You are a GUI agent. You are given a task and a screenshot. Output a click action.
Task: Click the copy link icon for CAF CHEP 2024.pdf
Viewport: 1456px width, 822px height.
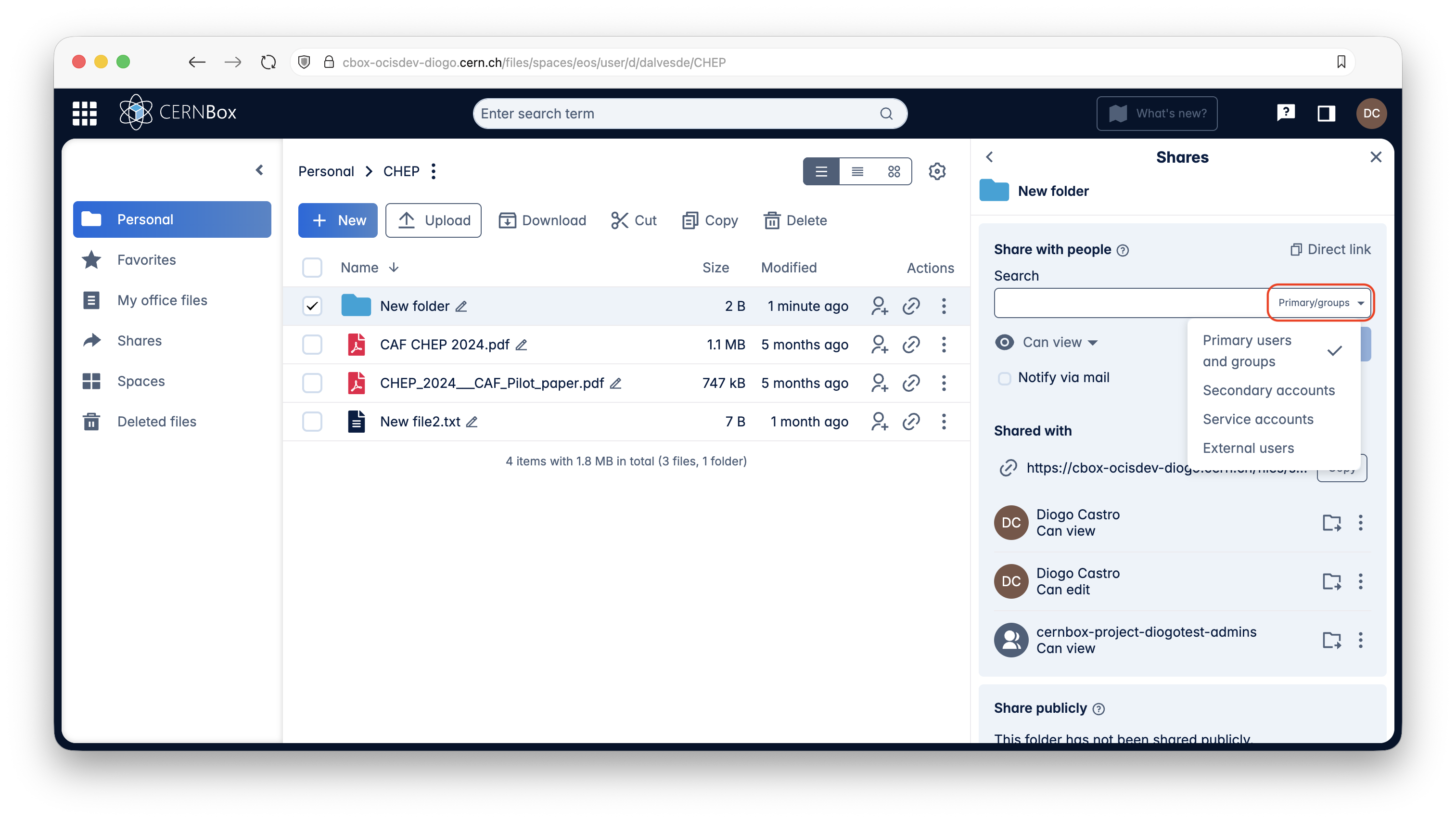click(x=911, y=344)
